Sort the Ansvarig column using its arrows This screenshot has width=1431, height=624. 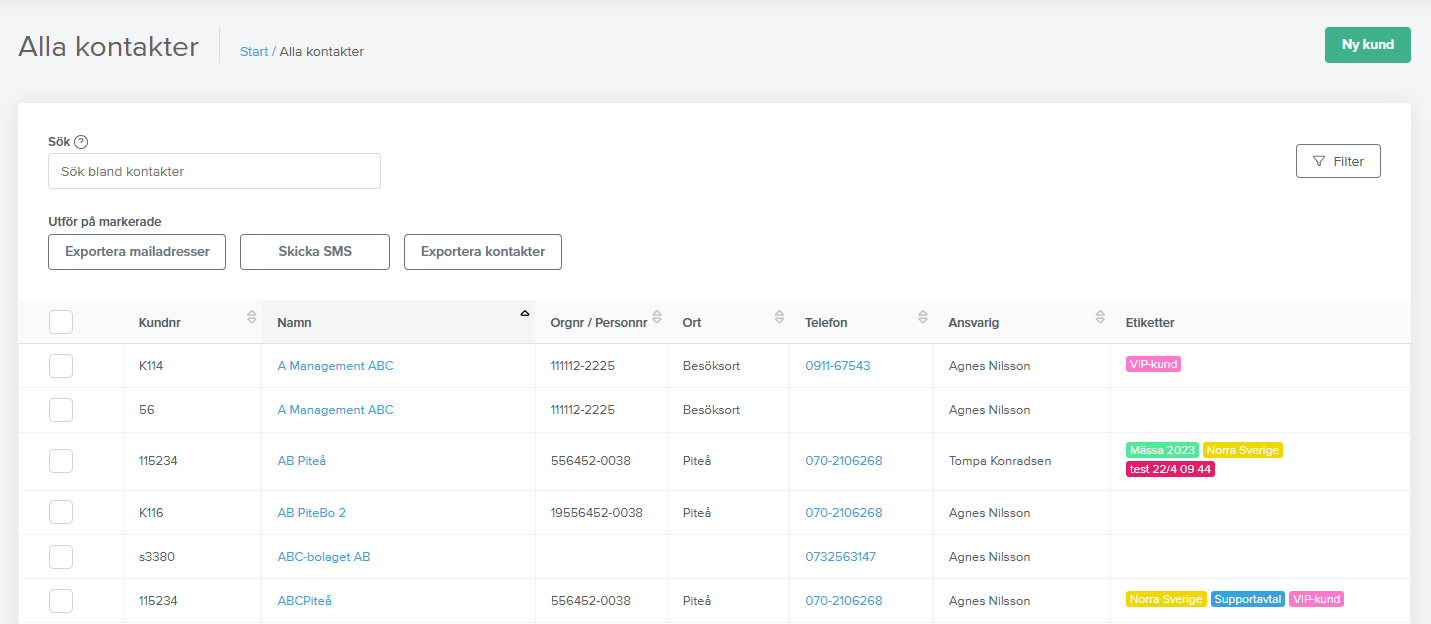click(1100, 317)
